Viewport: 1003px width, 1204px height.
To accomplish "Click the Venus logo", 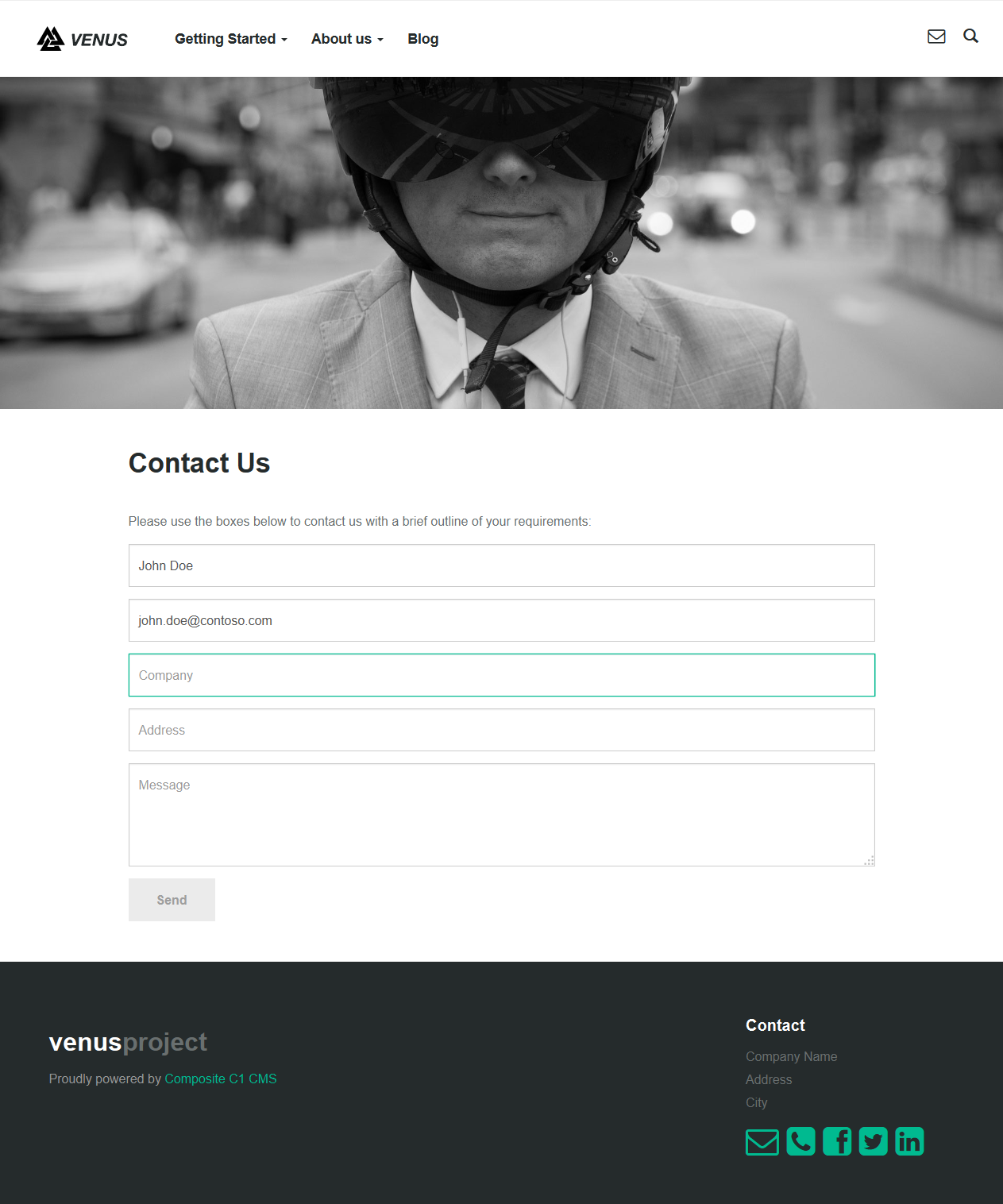I will coord(83,39).
